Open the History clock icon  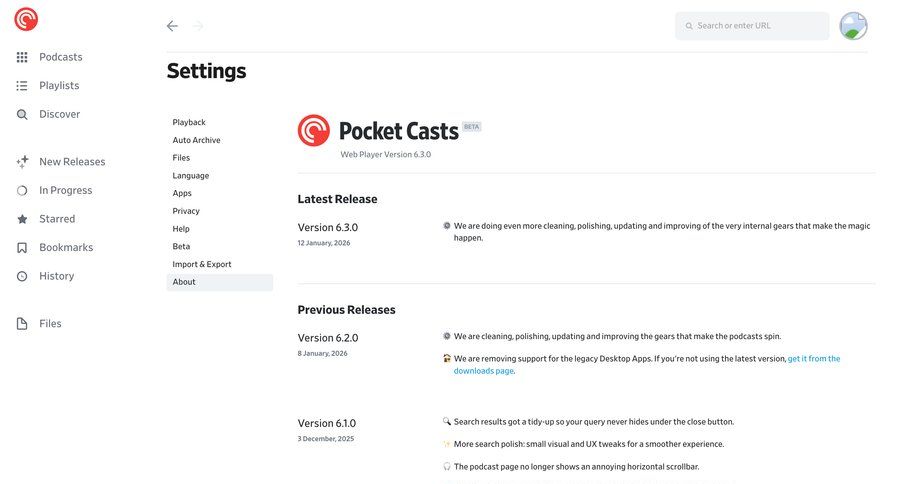pos(22,276)
